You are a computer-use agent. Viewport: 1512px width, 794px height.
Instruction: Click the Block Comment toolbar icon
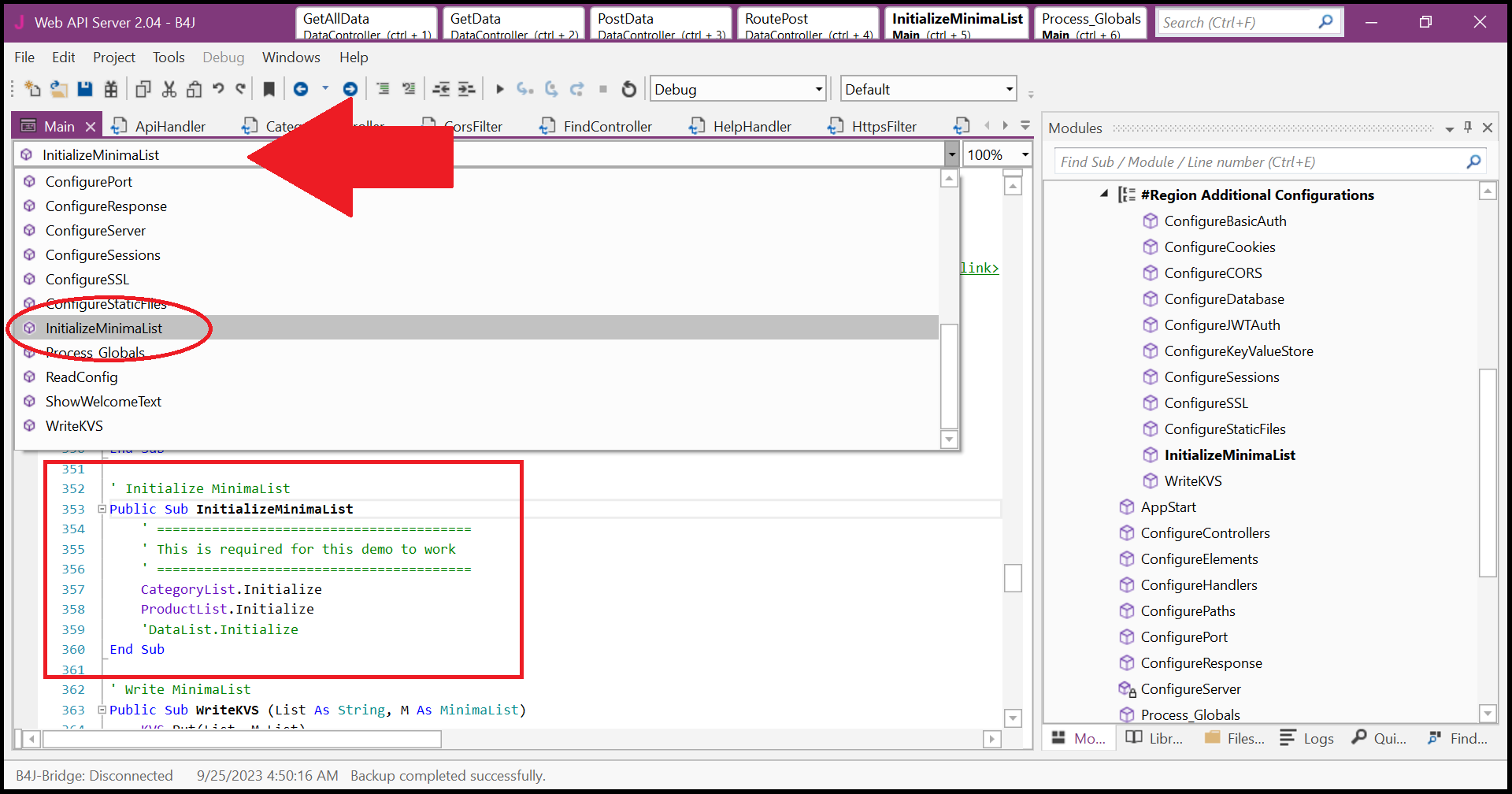point(383,89)
